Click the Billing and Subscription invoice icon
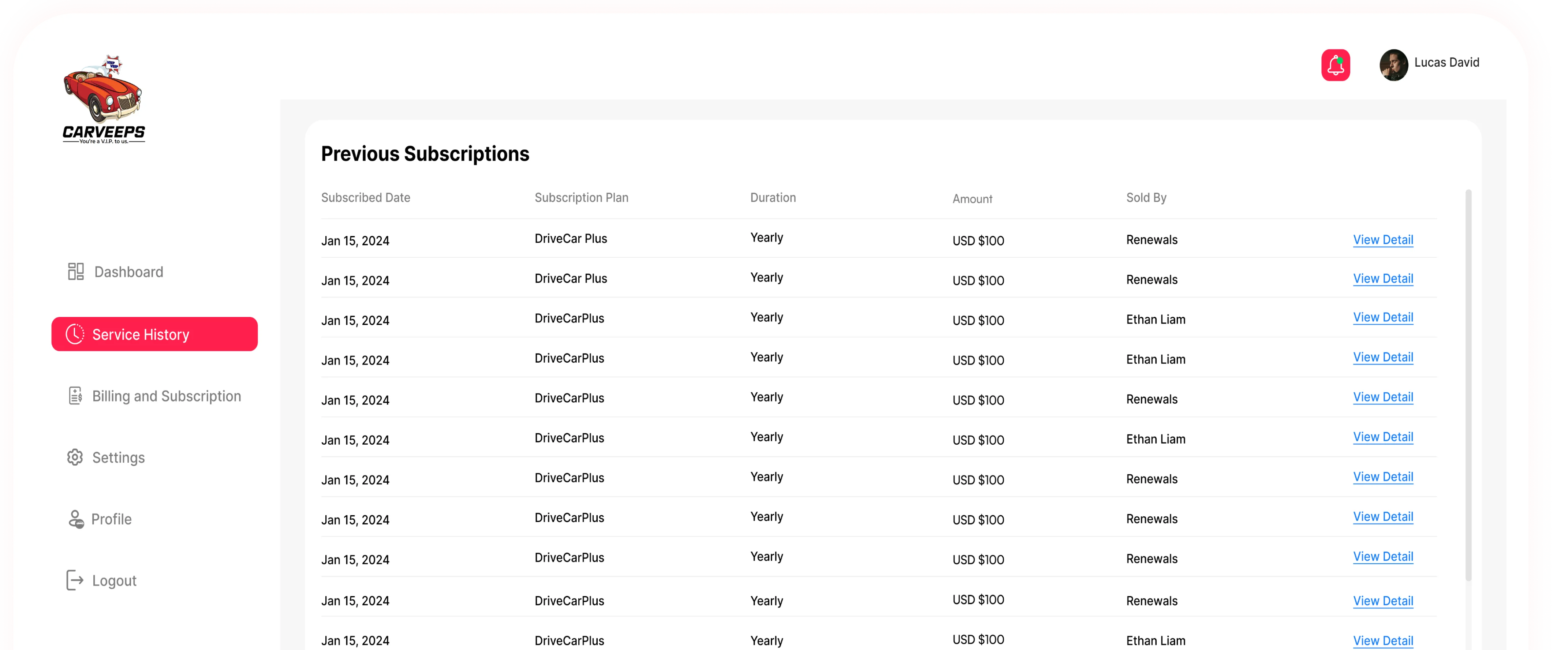Image resolution: width=1568 pixels, height=650 pixels. 75,396
